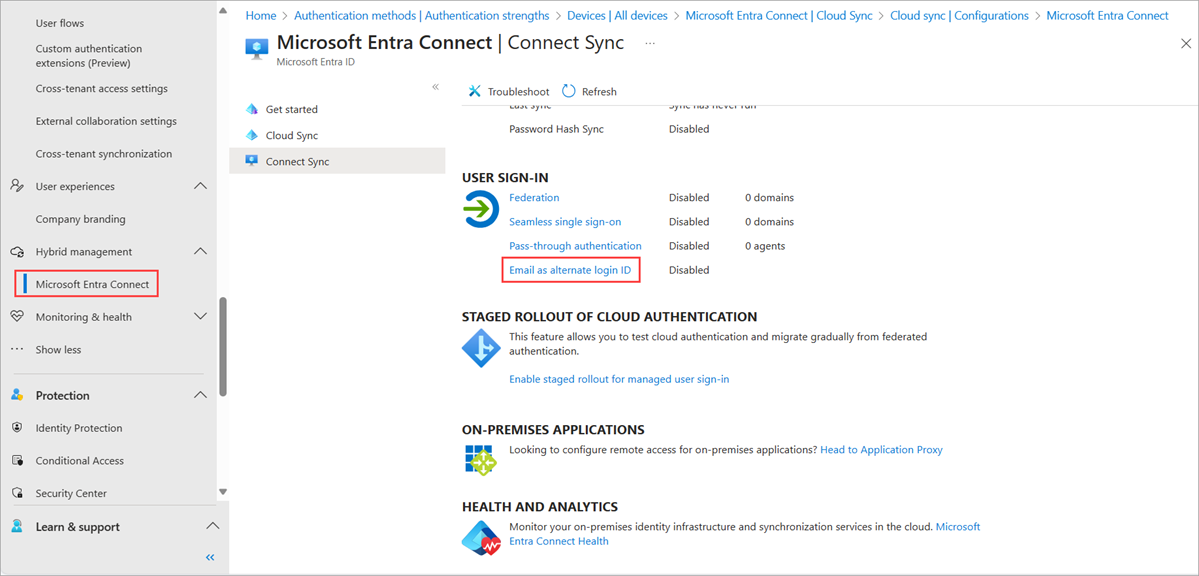
Task: Click the Health and analytics heartbeat icon
Action: [x=481, y=537]
